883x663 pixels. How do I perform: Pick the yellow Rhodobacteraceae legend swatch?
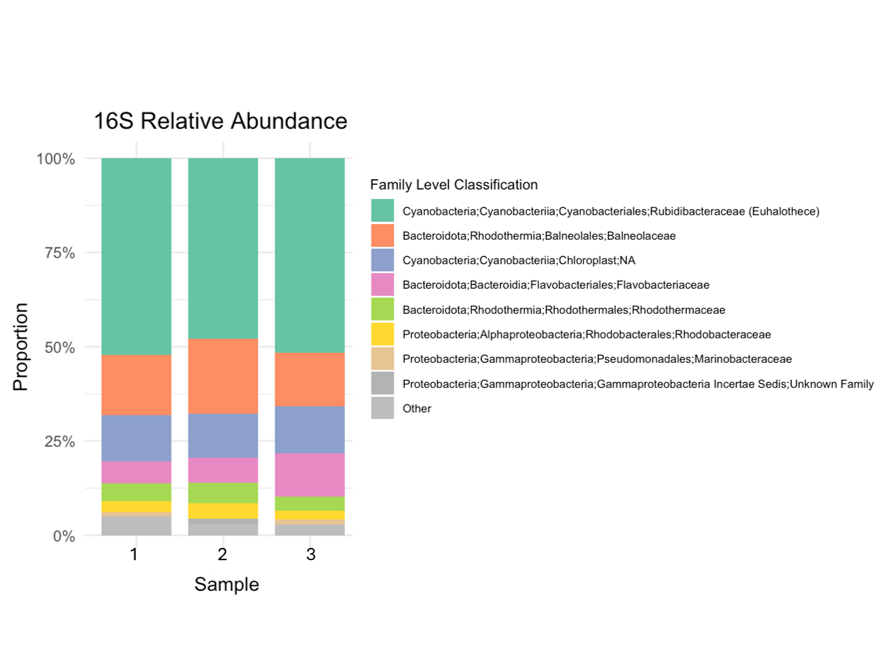pos(383,334)
